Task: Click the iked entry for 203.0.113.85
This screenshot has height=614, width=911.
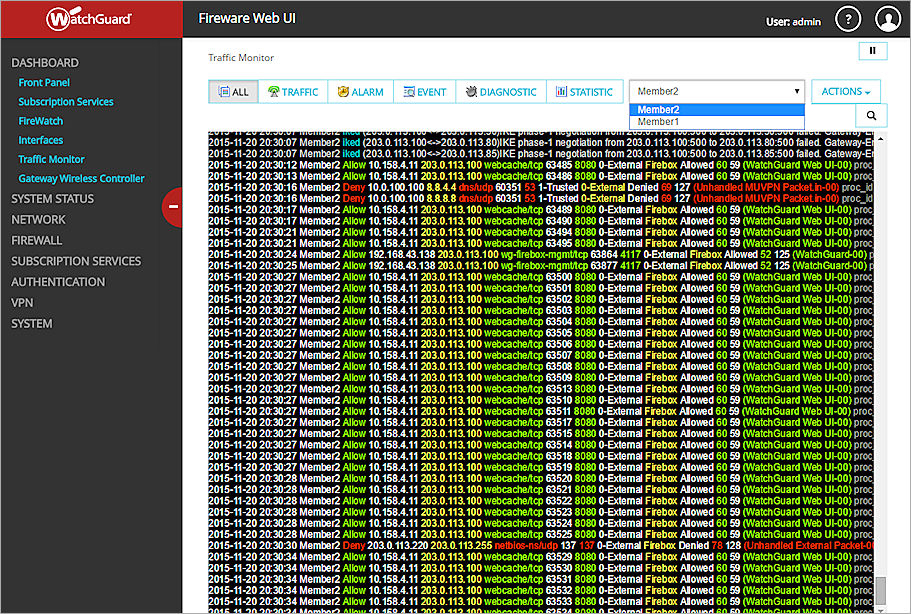Action: 540,154
